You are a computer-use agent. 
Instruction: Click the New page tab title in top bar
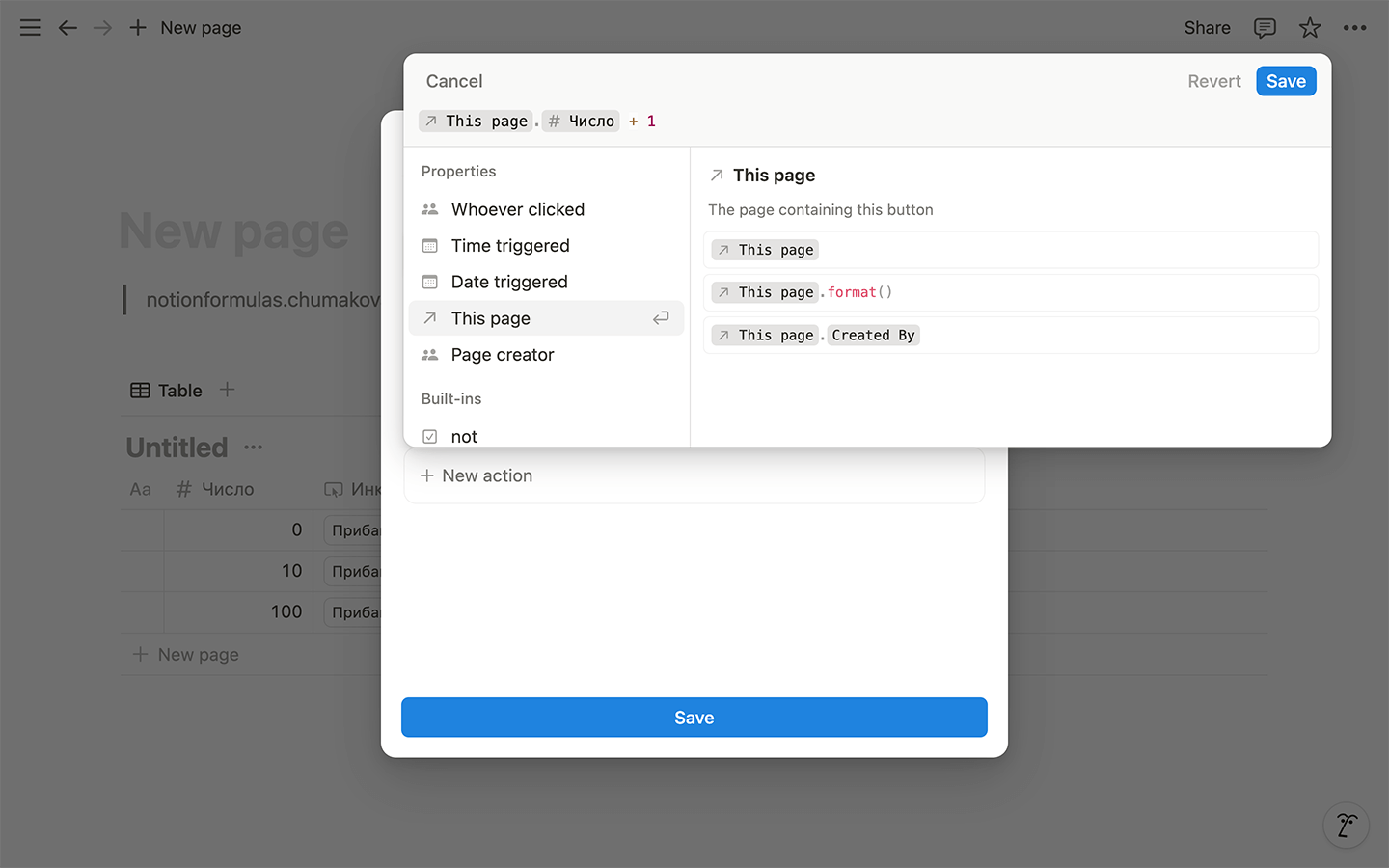pyautogui.click(x=201, y=28)
